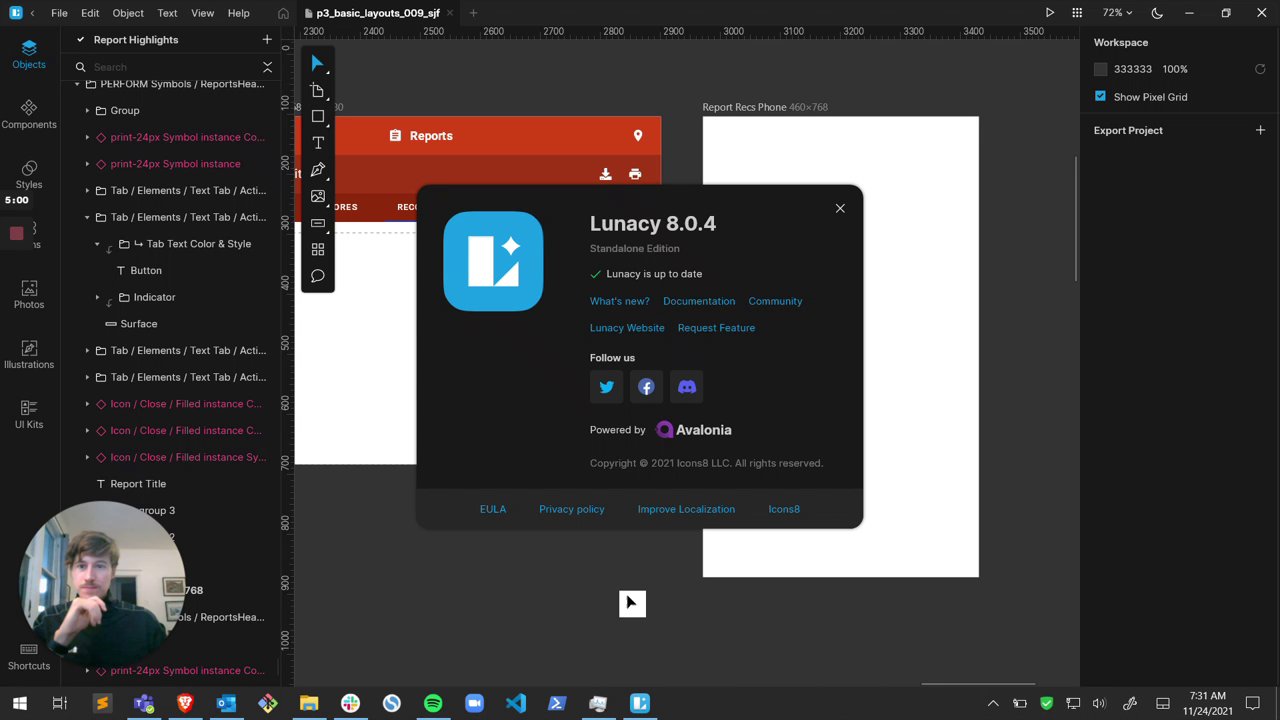Open the apps grid icon in title bar
Viewport: 1280px width, 720px height.
click(x=1077, y=13)
